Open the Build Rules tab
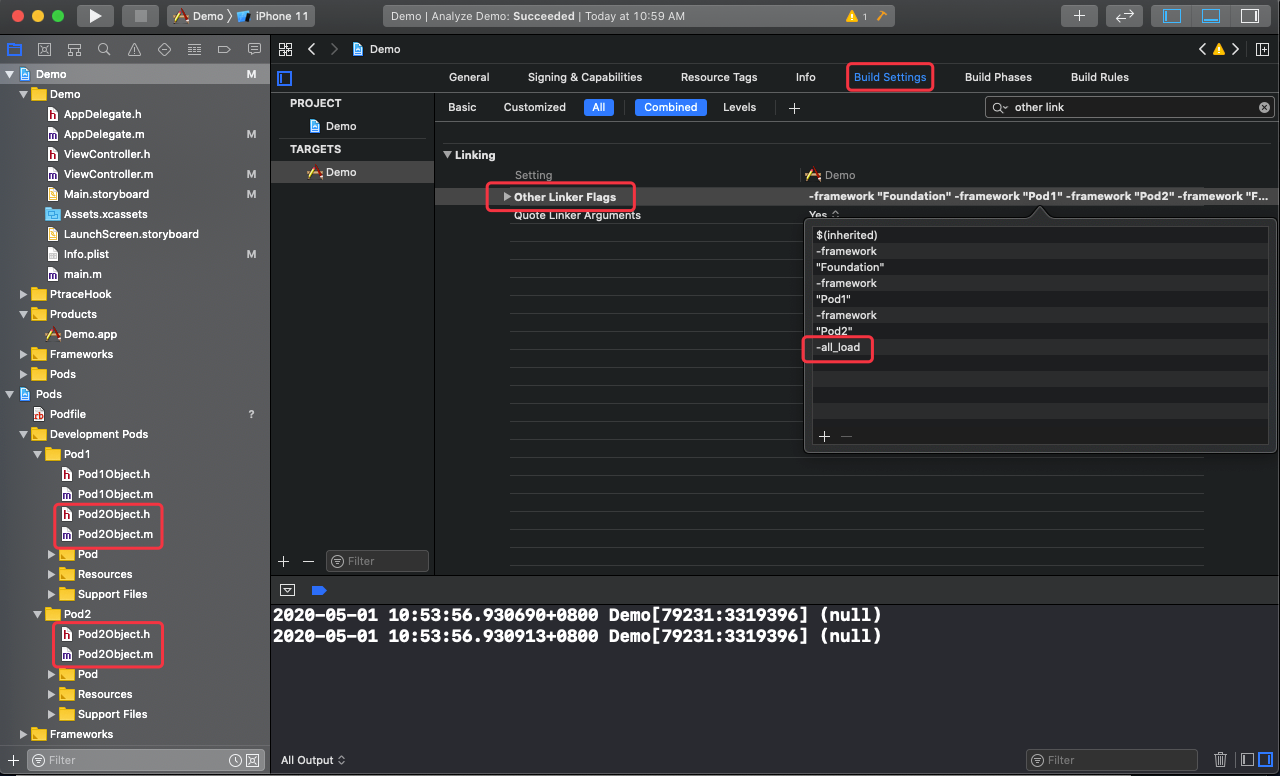The height and width of the screenshot is (776, 1280). 1100,77
